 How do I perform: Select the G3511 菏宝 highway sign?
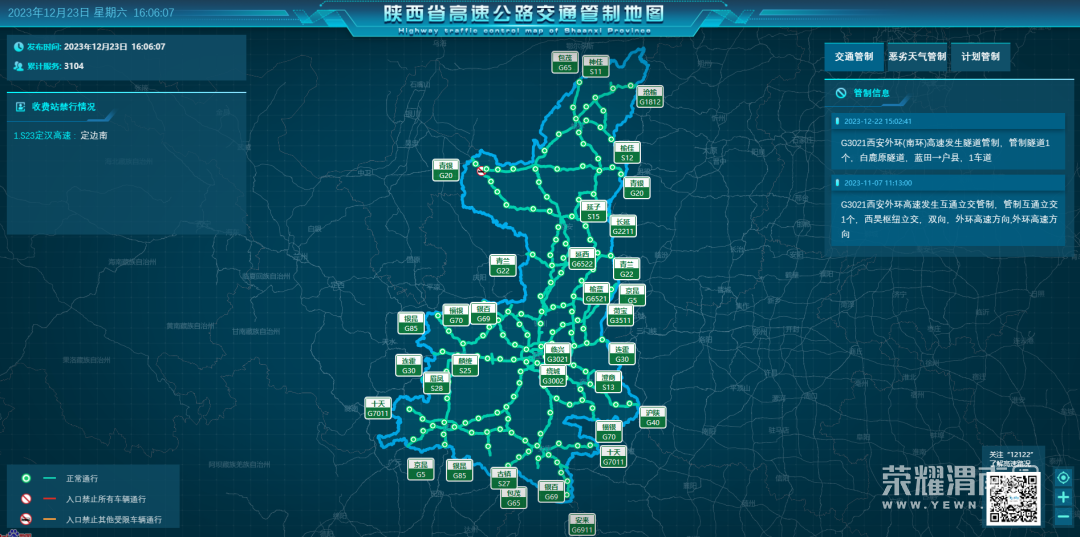click(620, 315)
